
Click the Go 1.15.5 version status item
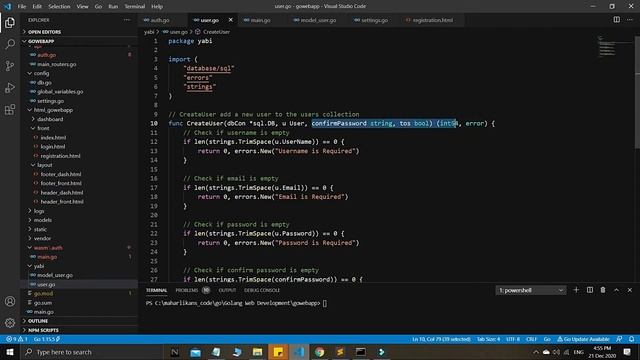[x=47, y=339]
